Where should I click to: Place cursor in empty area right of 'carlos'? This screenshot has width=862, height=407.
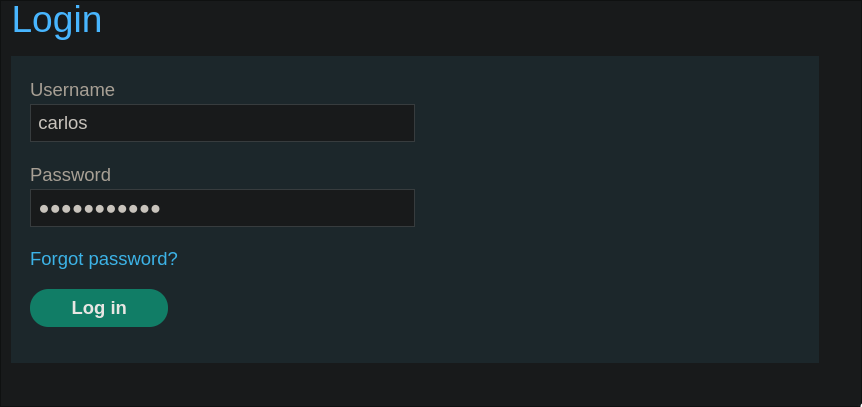[x=260, y=123]
